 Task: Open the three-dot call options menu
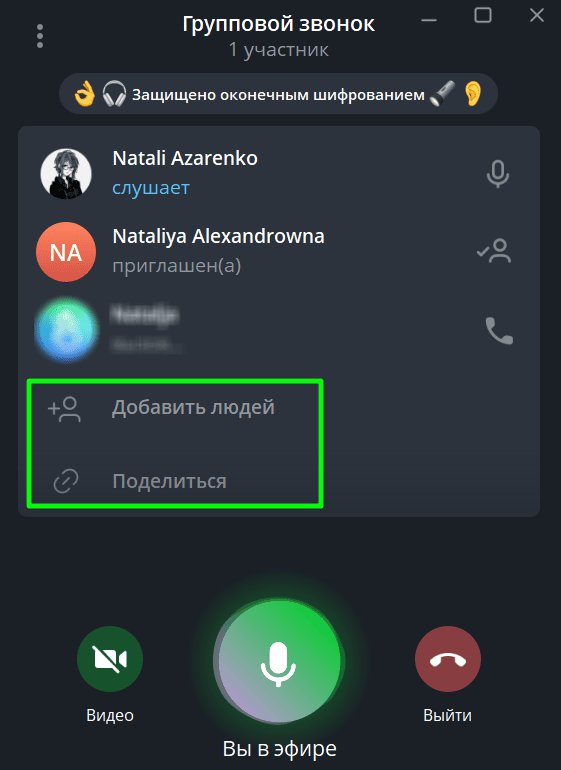tap(40, 36)
